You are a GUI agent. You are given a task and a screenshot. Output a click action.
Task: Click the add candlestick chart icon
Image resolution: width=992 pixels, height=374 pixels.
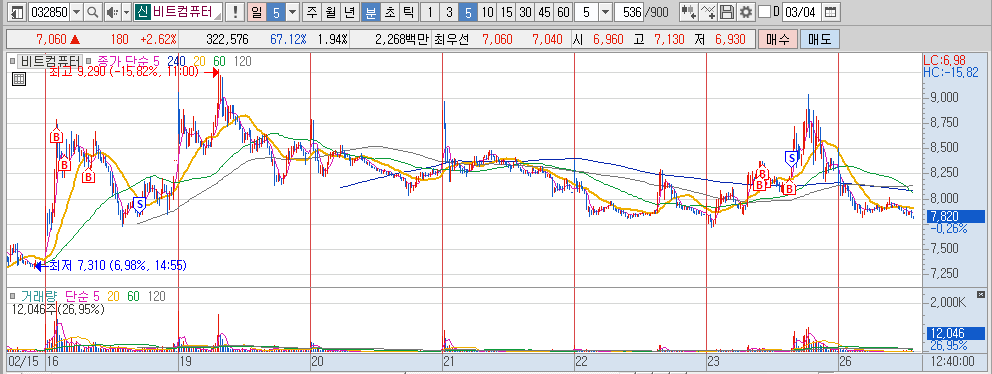tap(689, 11)
